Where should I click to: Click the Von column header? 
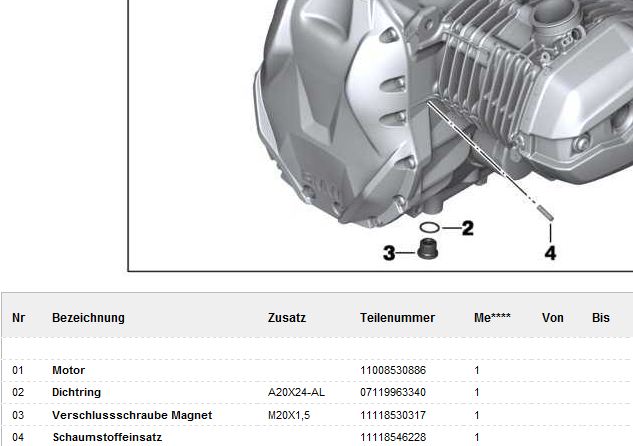[x=553, y=318]
